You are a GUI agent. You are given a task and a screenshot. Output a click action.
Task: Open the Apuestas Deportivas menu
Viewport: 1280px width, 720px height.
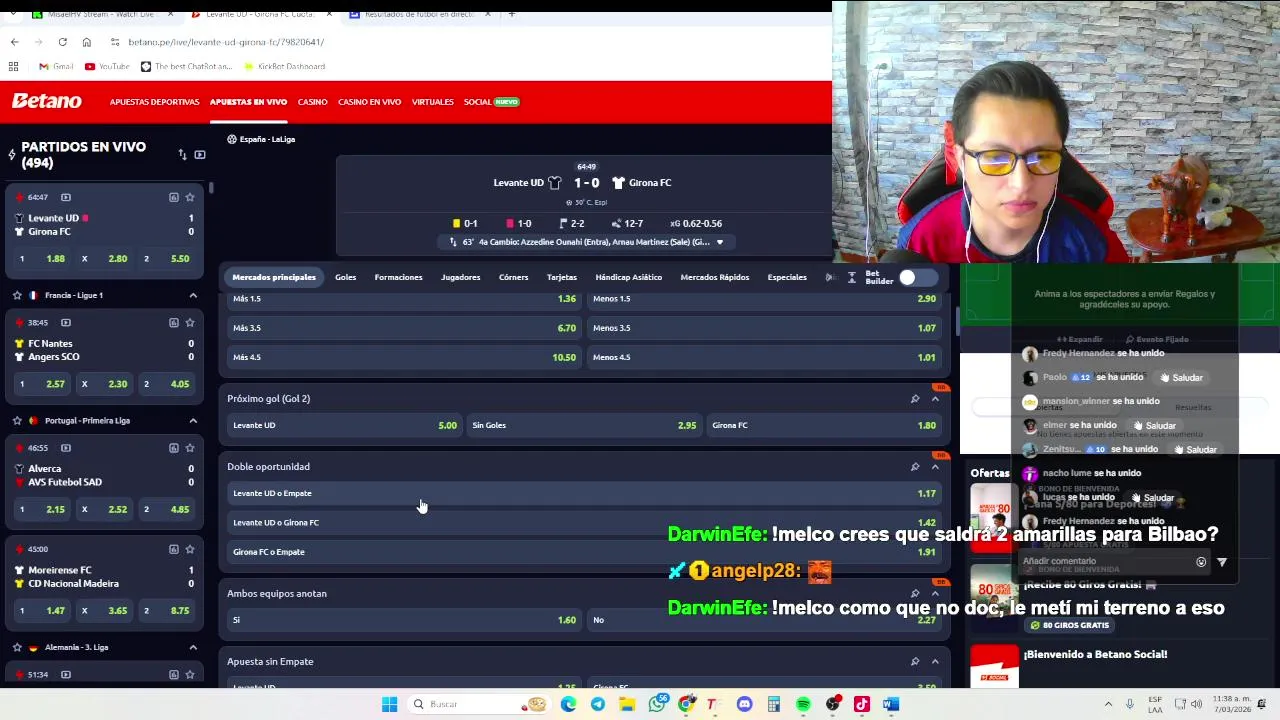tap(154, 102)
